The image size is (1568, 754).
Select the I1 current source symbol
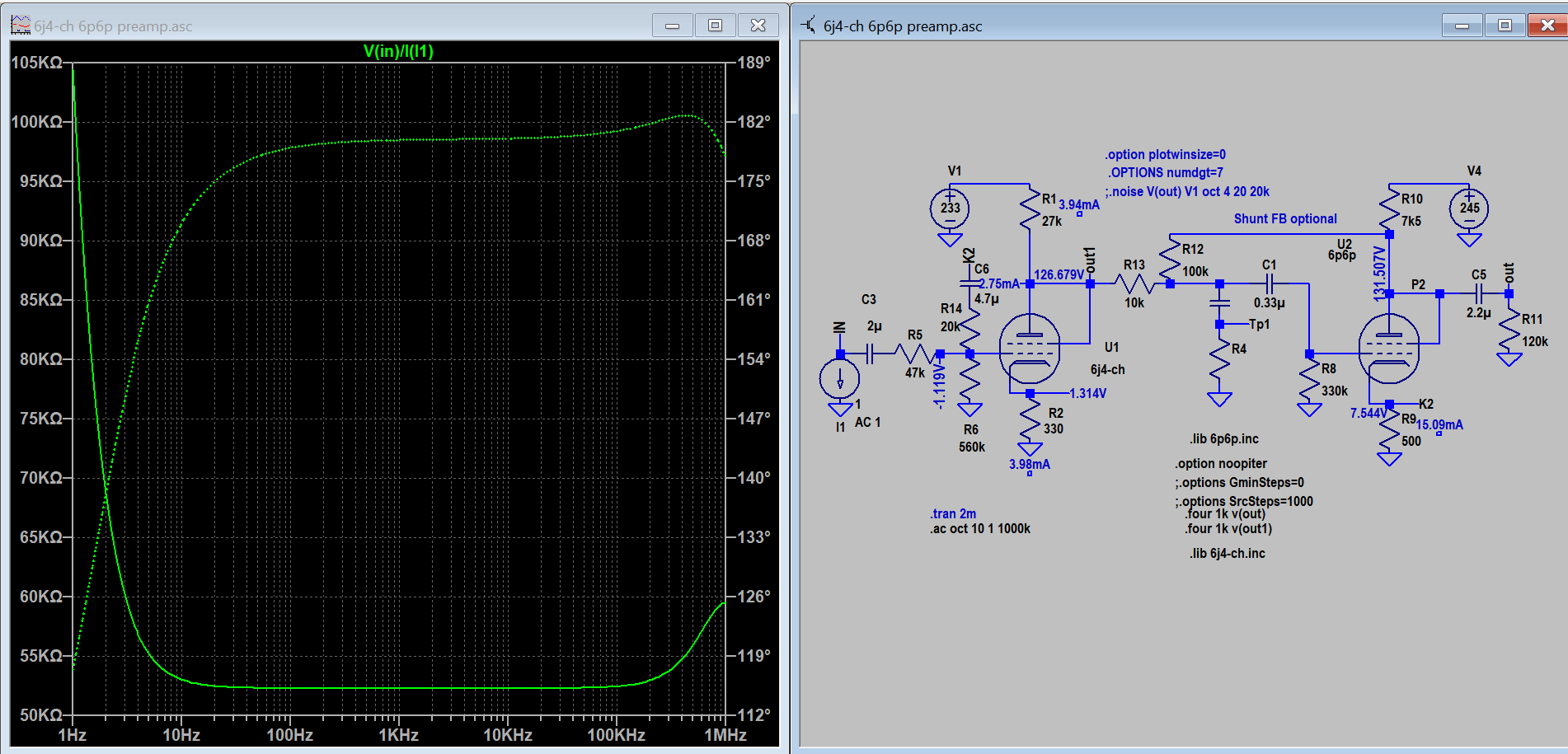point(840,379)
